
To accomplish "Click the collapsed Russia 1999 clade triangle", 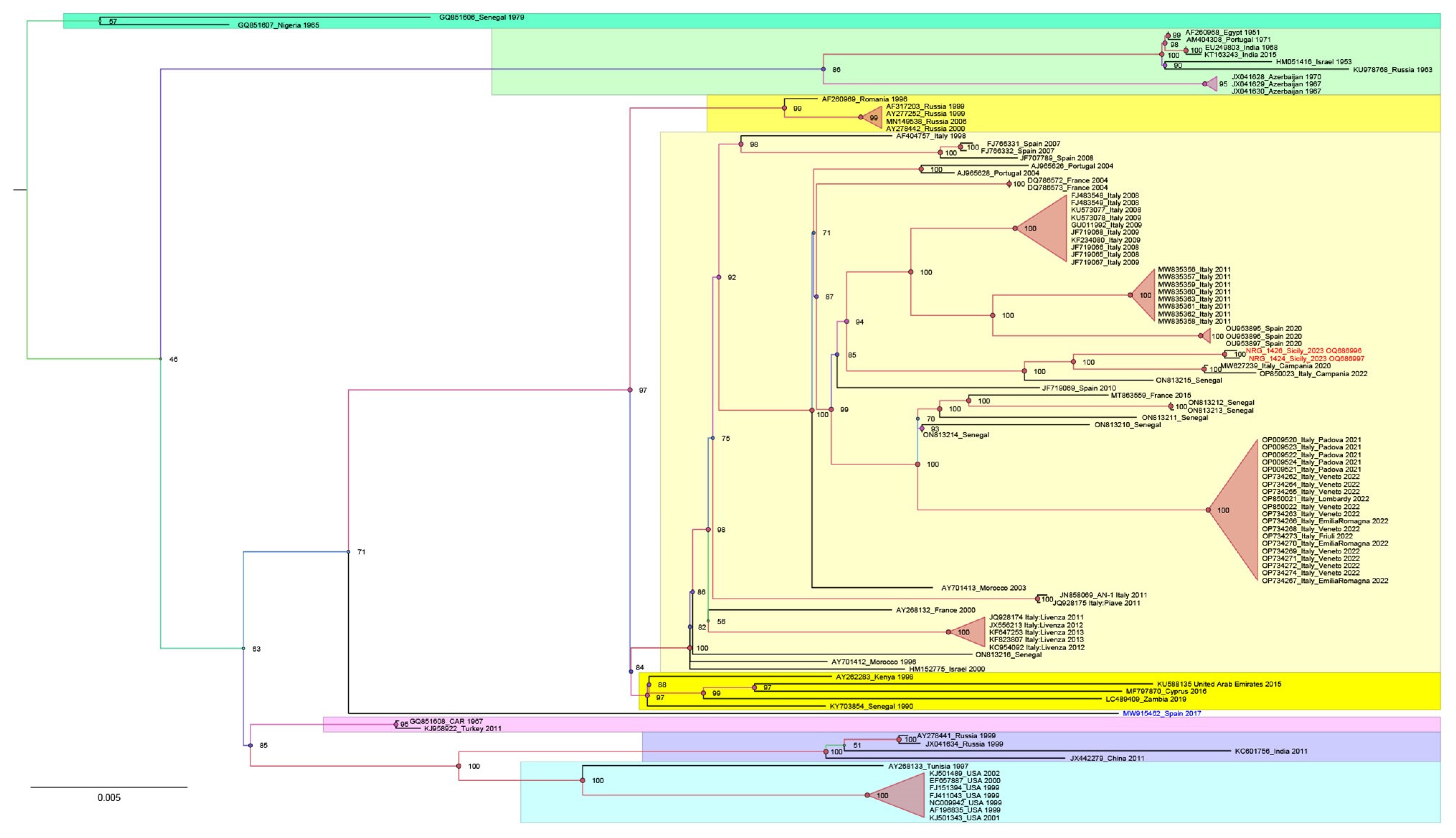I will 874,118.
